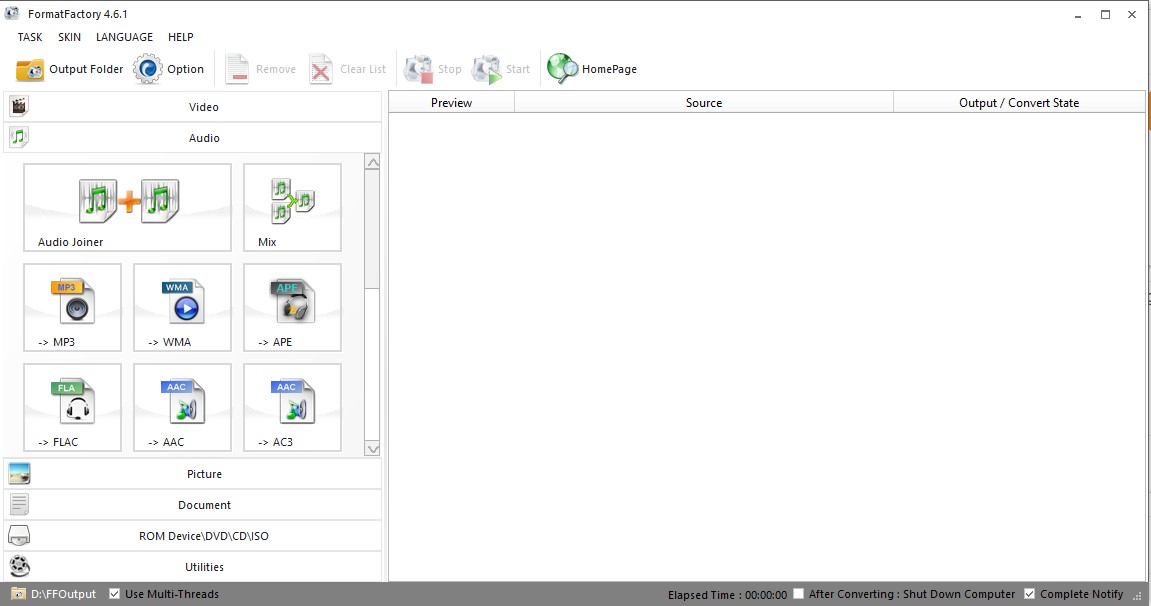Open the Audio Joiner tool
Screen dimensions: 1151x606
(127, 208)
